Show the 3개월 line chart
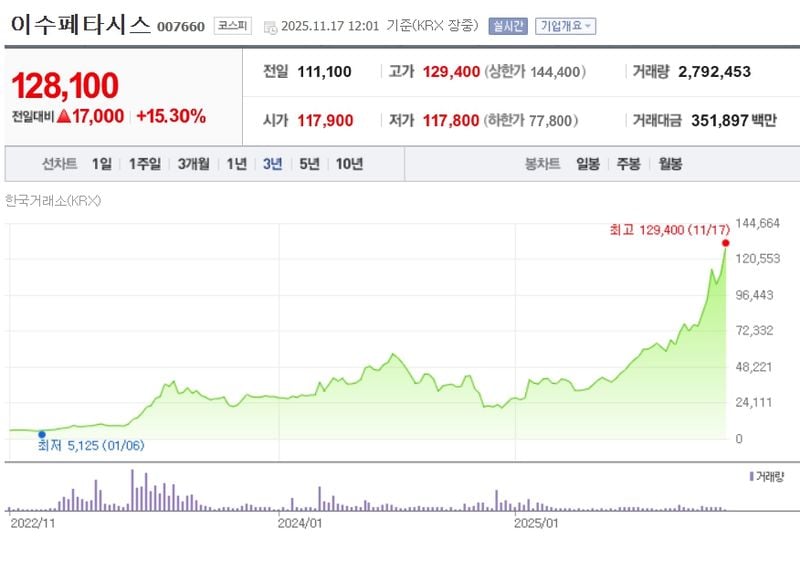Screen dimensions: 800x584 [193, 164]
